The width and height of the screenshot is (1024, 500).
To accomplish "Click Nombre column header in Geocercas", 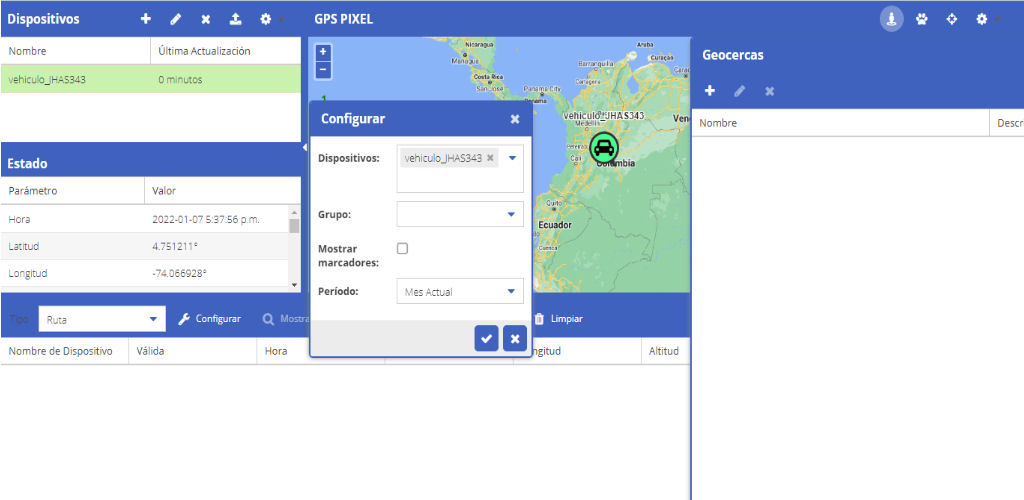I will tap(841, 123).
